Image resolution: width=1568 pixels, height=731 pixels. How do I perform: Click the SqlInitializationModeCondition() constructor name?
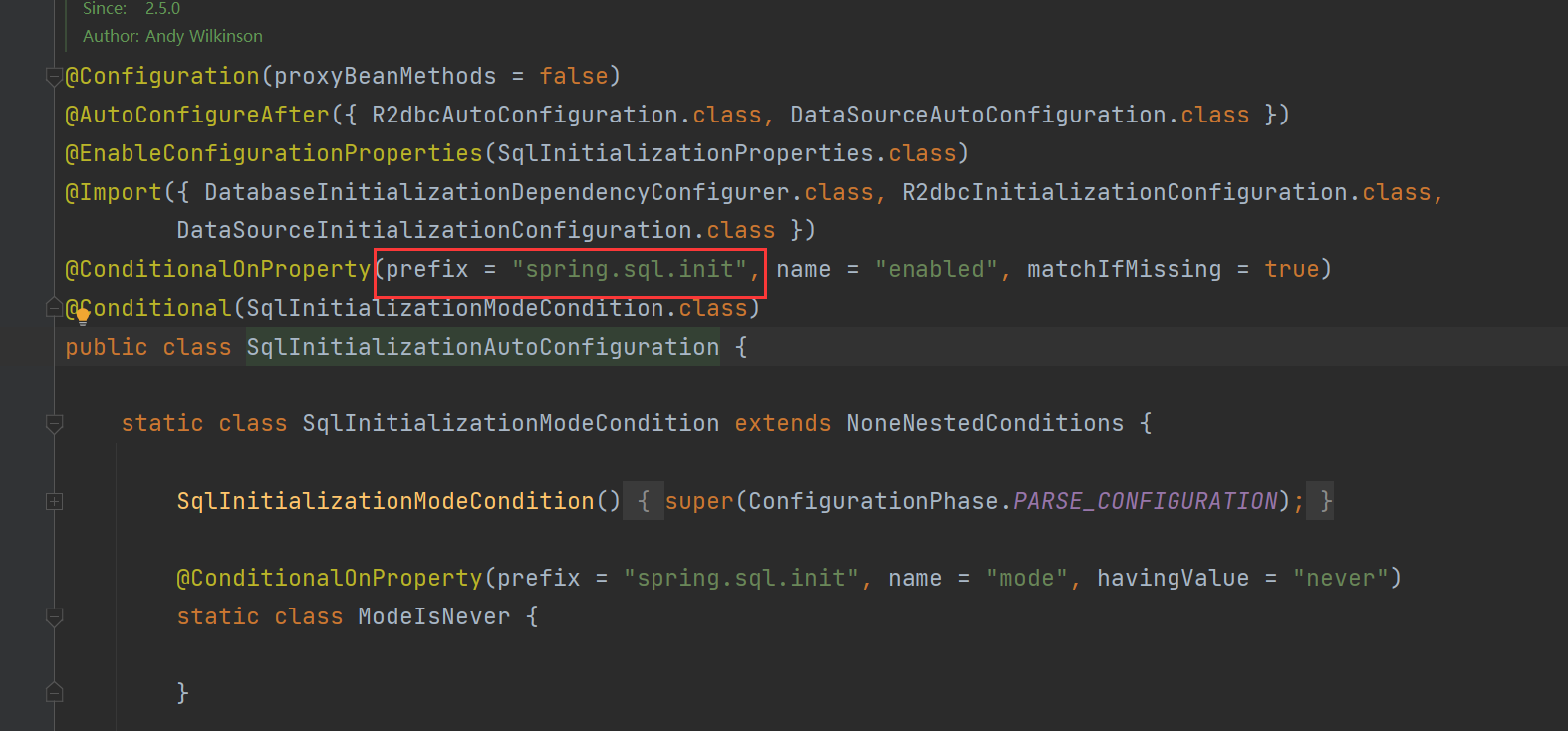[386, 501]
